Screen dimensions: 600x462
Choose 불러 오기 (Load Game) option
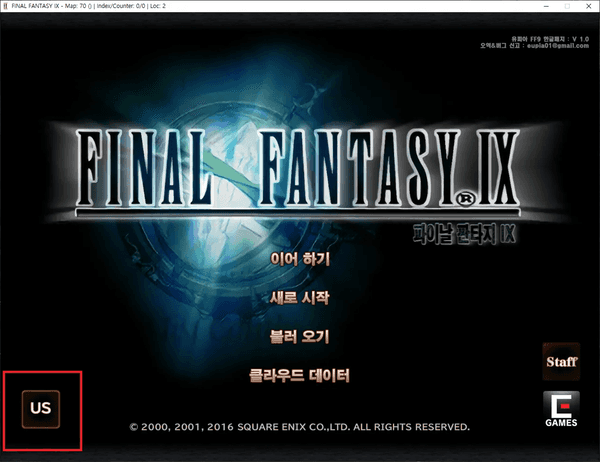[300, 336]
